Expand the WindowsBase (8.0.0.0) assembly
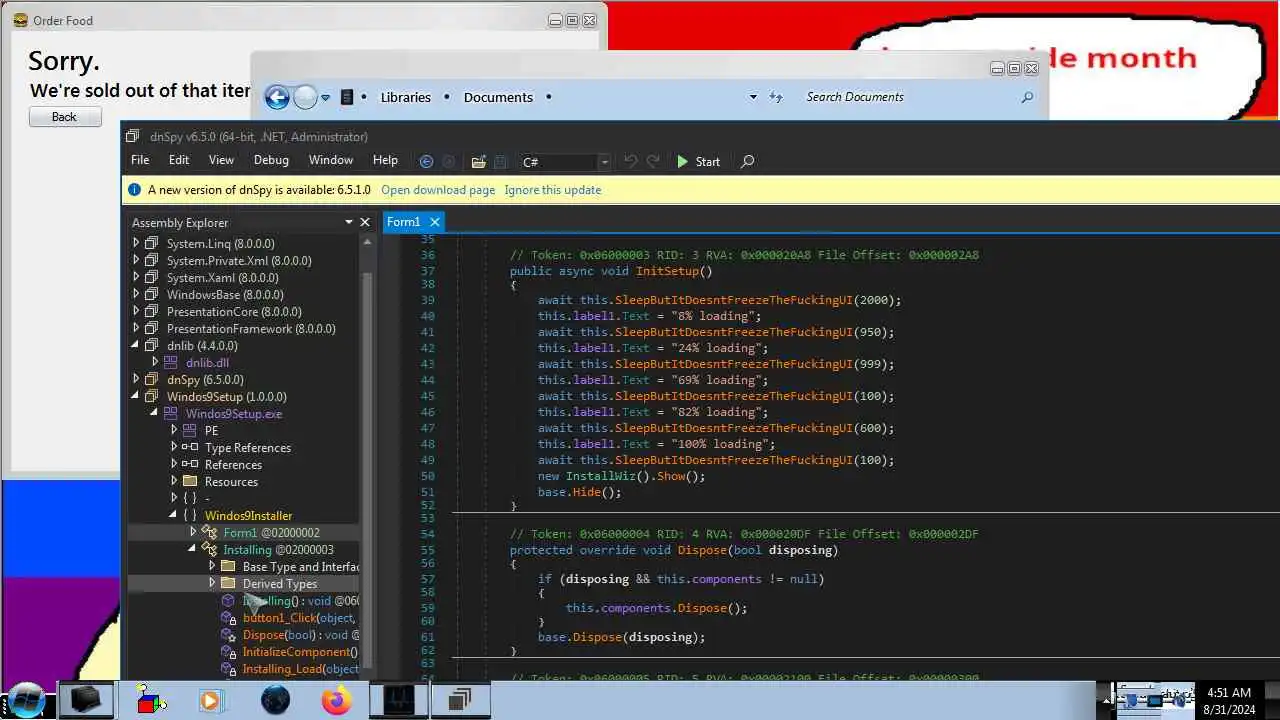 [137, 294]
